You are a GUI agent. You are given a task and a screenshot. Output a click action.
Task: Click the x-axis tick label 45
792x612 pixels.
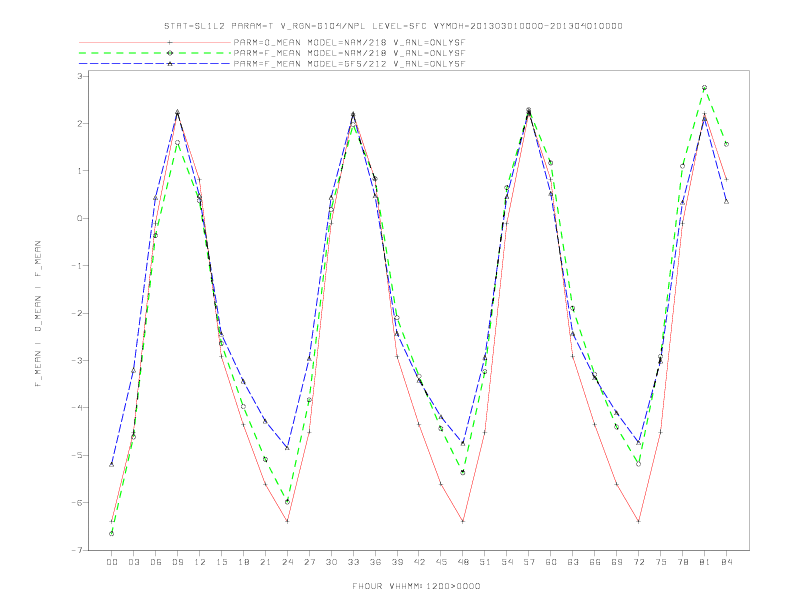[x=441, y=562]
